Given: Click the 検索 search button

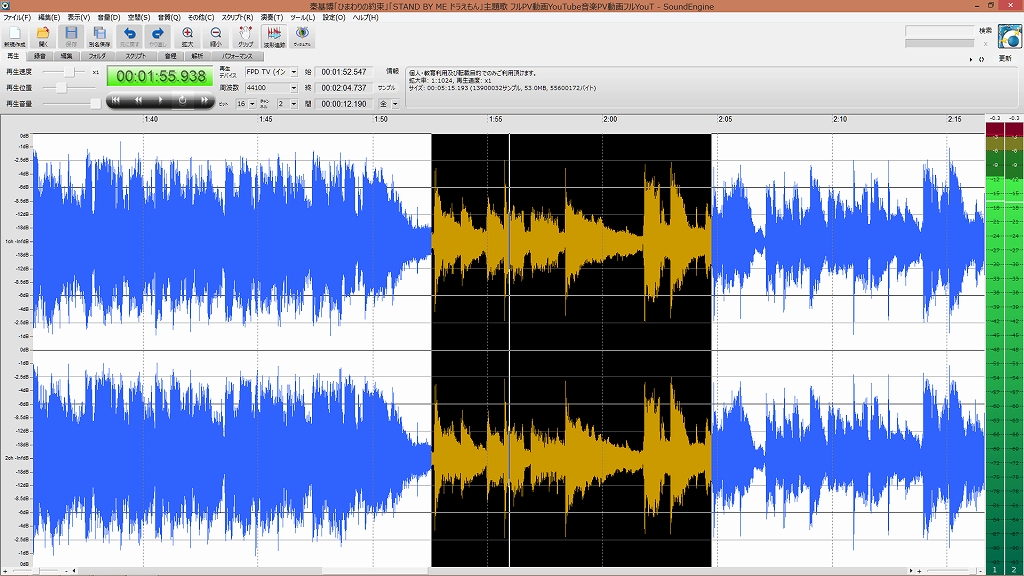Looking at the screenshot, I should point(985,31).
